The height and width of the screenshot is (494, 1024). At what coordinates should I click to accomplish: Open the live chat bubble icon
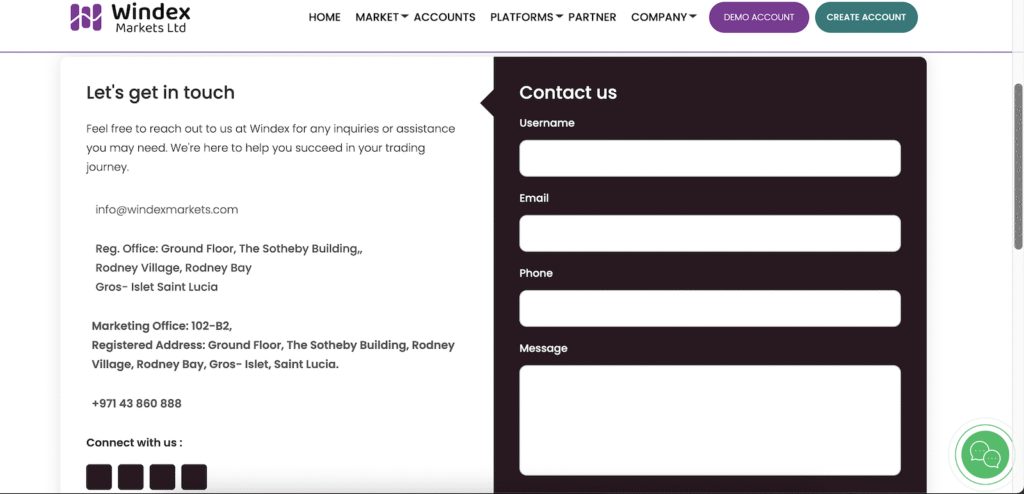coord(985,454)
